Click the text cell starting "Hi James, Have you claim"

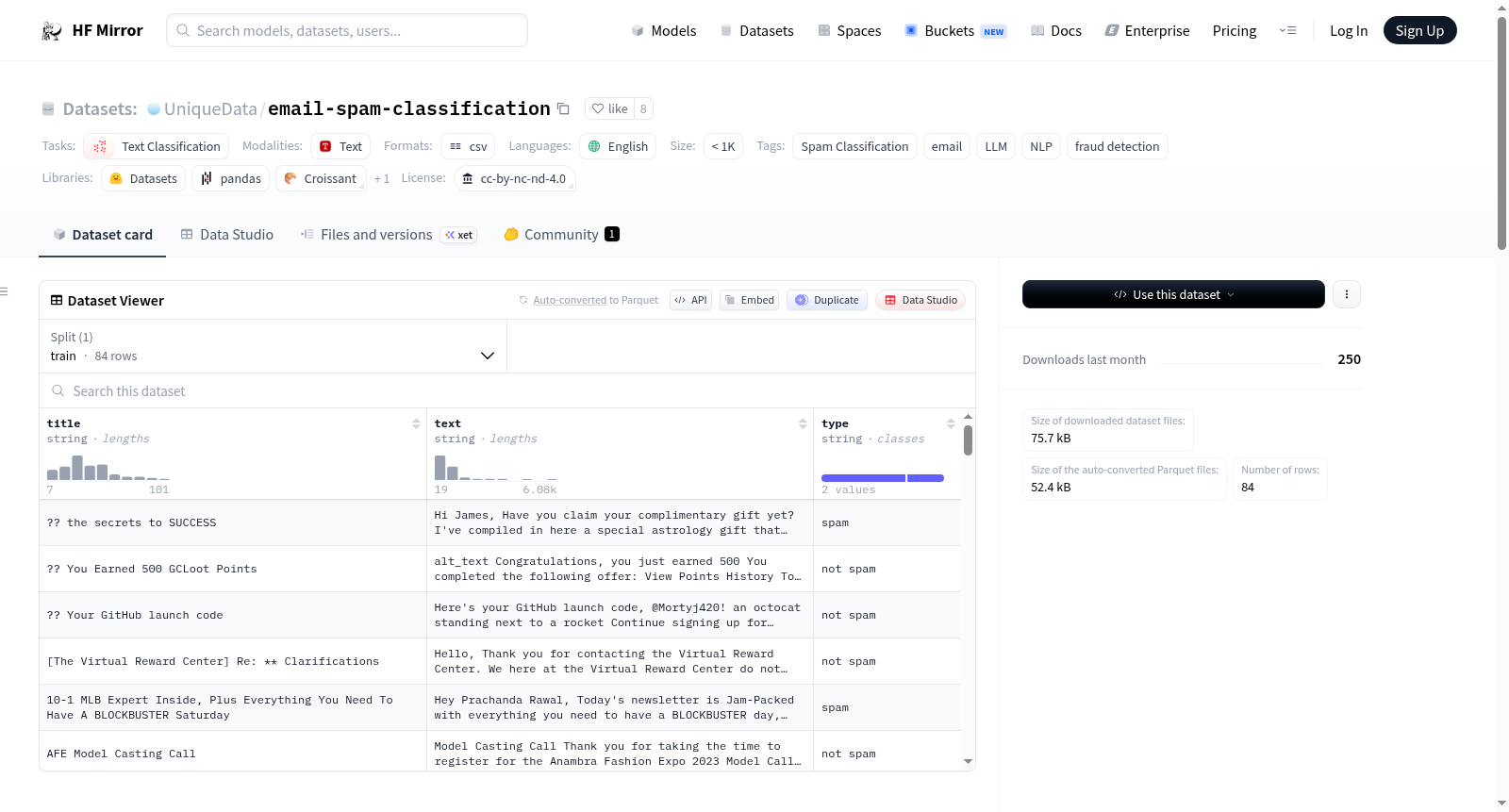coord(620,522)
